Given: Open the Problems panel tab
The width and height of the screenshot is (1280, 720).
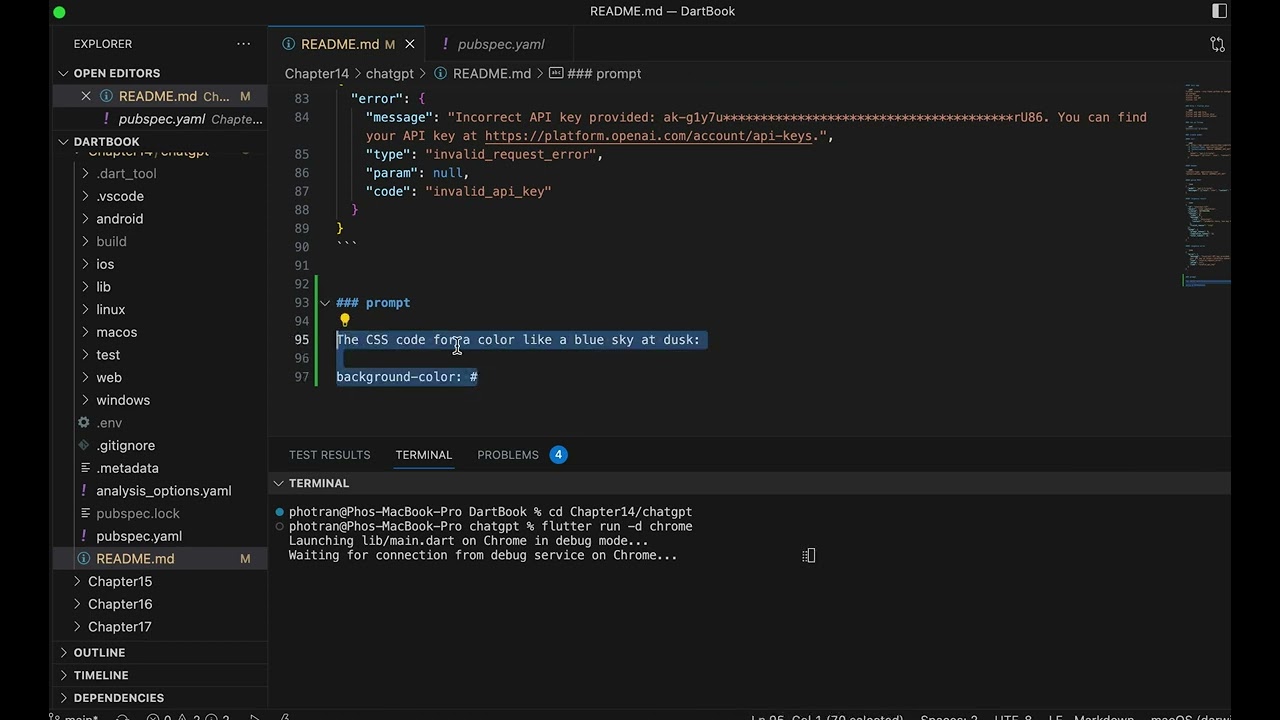Looking at the screenshot, I should 508,455.
